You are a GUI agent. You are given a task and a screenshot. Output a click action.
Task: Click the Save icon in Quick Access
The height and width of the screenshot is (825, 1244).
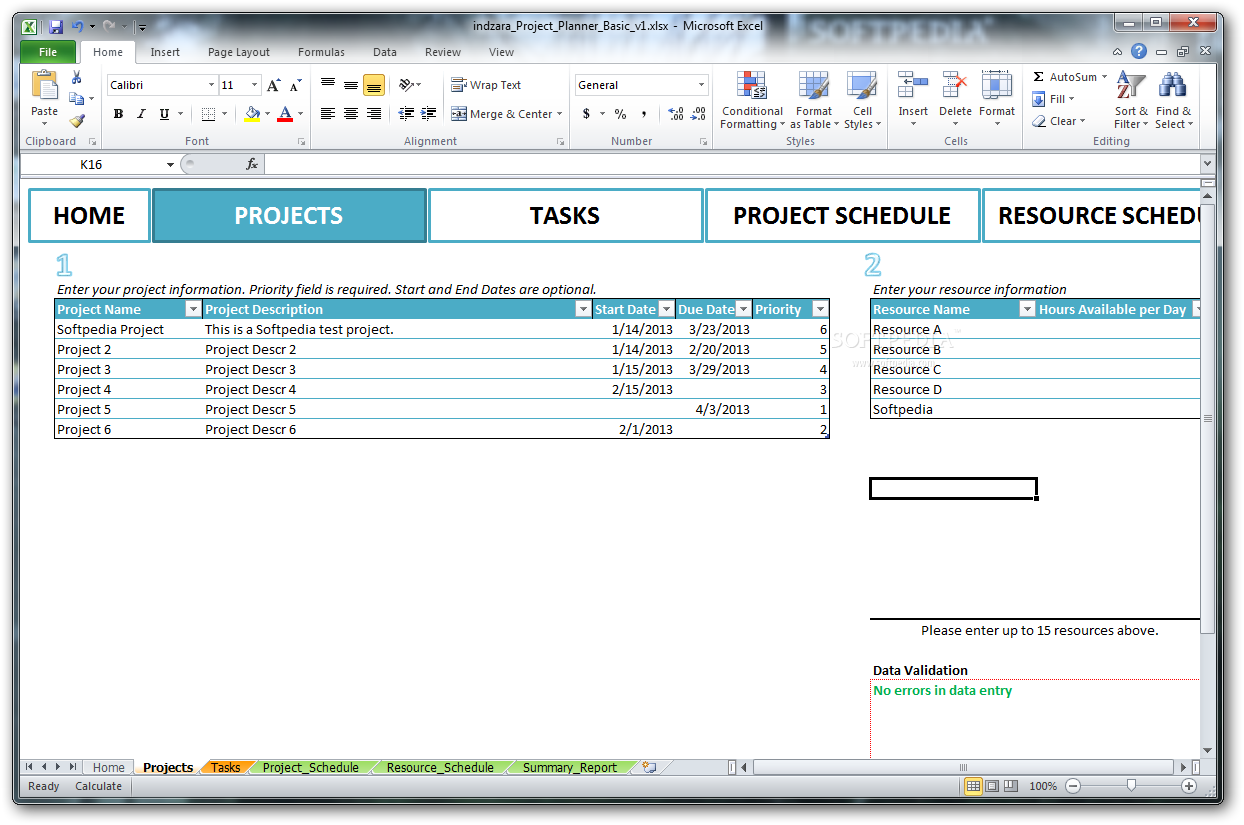point(56,26)
